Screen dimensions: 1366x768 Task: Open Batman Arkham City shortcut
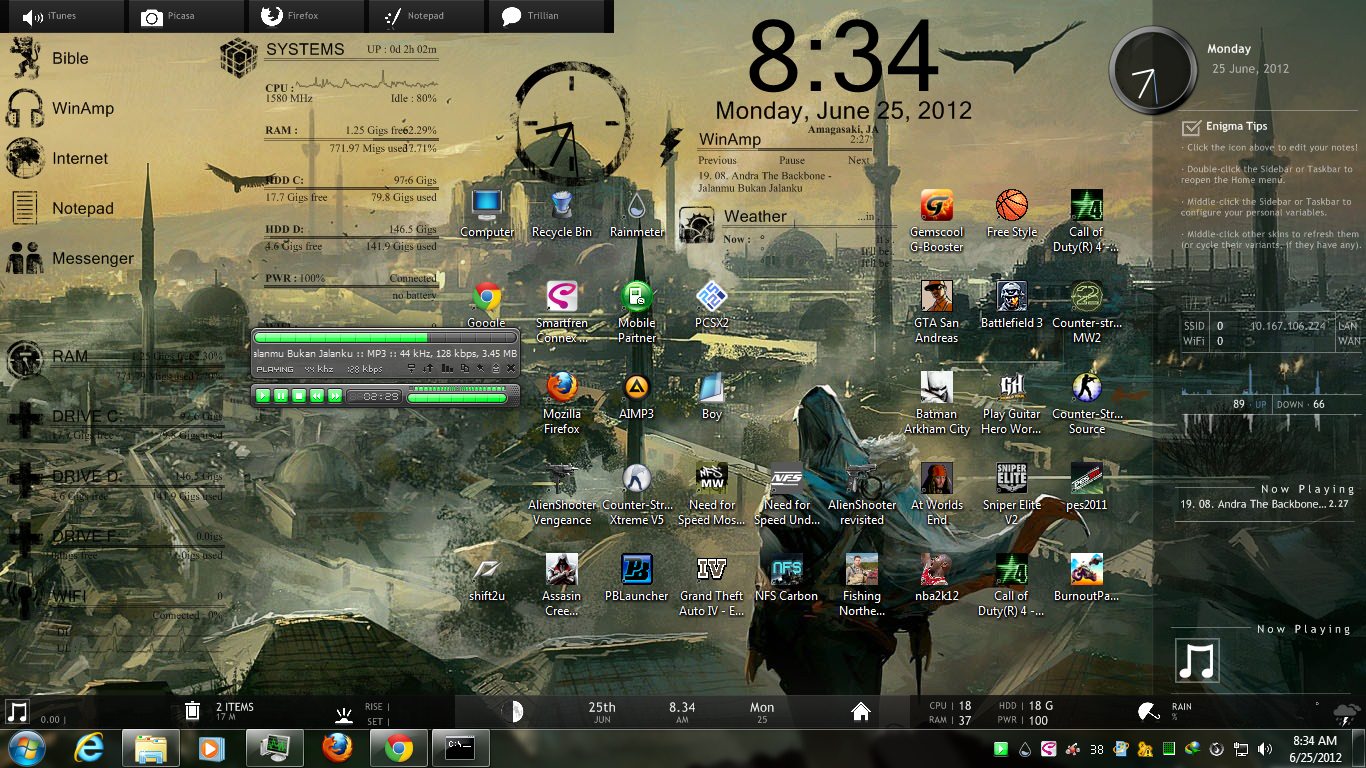[937, 402]
